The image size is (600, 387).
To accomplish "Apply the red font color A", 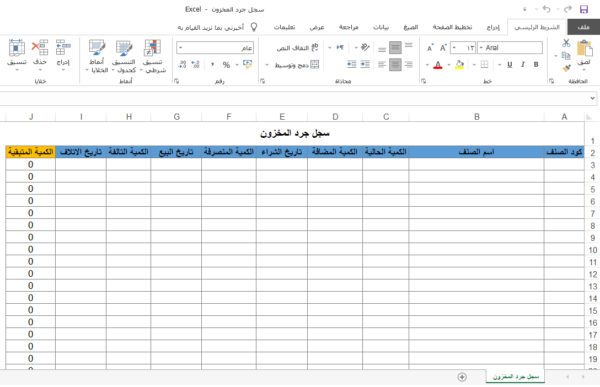I will tap(438, 65).
